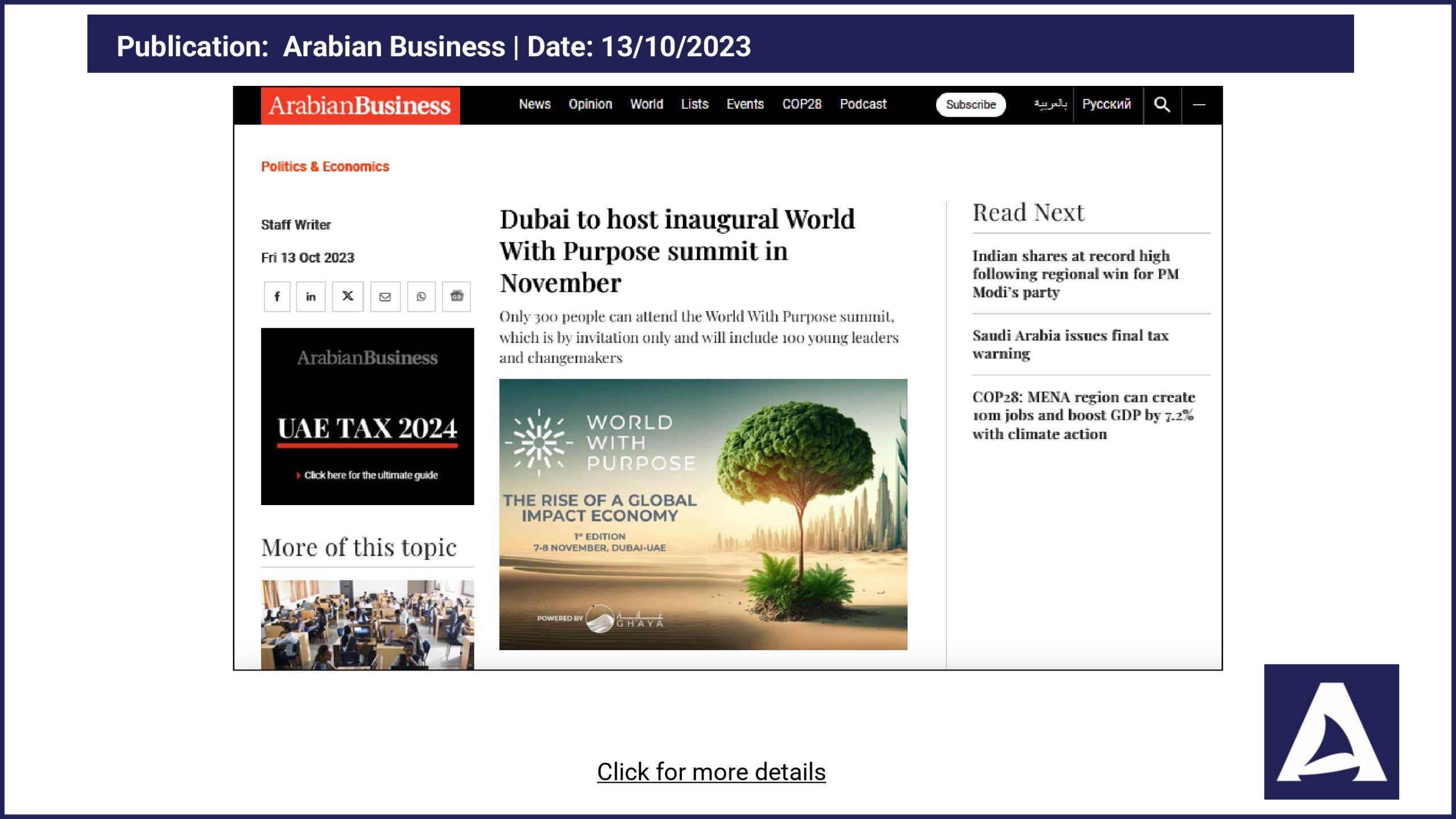Share article on Facebook icon
Screen dimensions: 1456x819
pos(277,296)
